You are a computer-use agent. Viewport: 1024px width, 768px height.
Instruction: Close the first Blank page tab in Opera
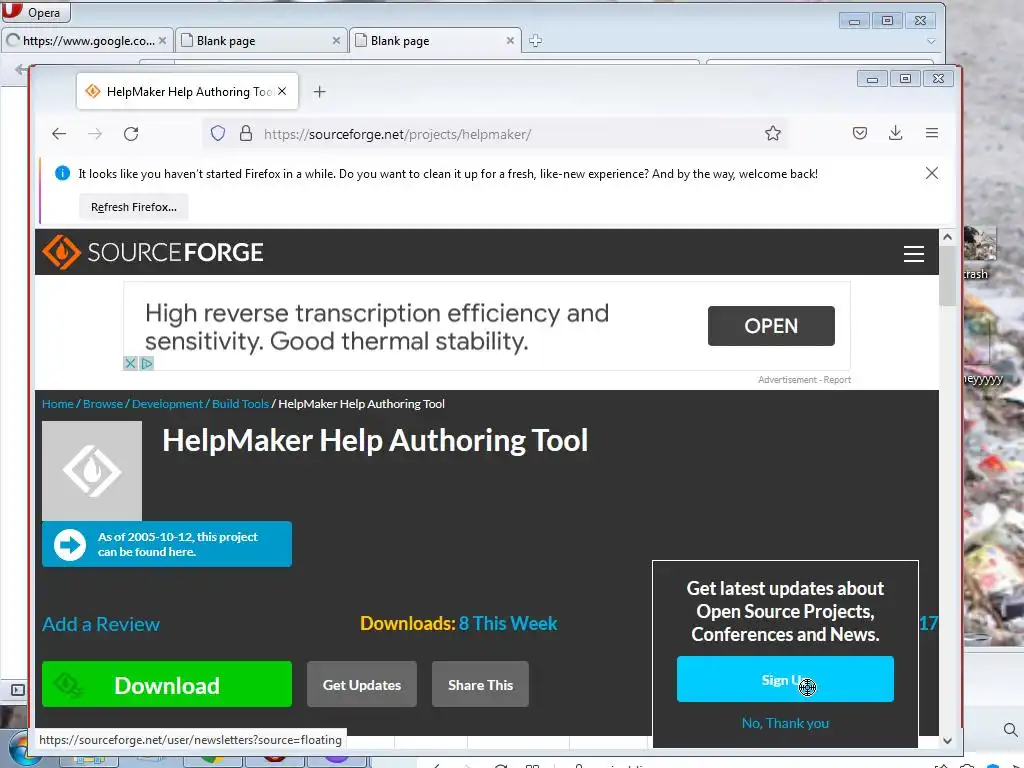pyautogui.click(x=336, y=40)
